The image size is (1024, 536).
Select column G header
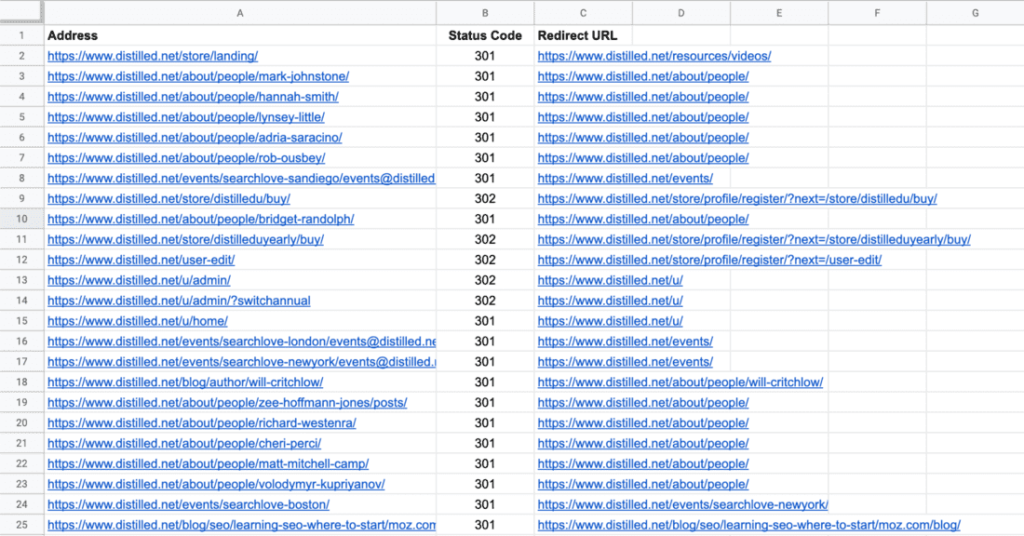pyautogui.click(x=974, y=12)
